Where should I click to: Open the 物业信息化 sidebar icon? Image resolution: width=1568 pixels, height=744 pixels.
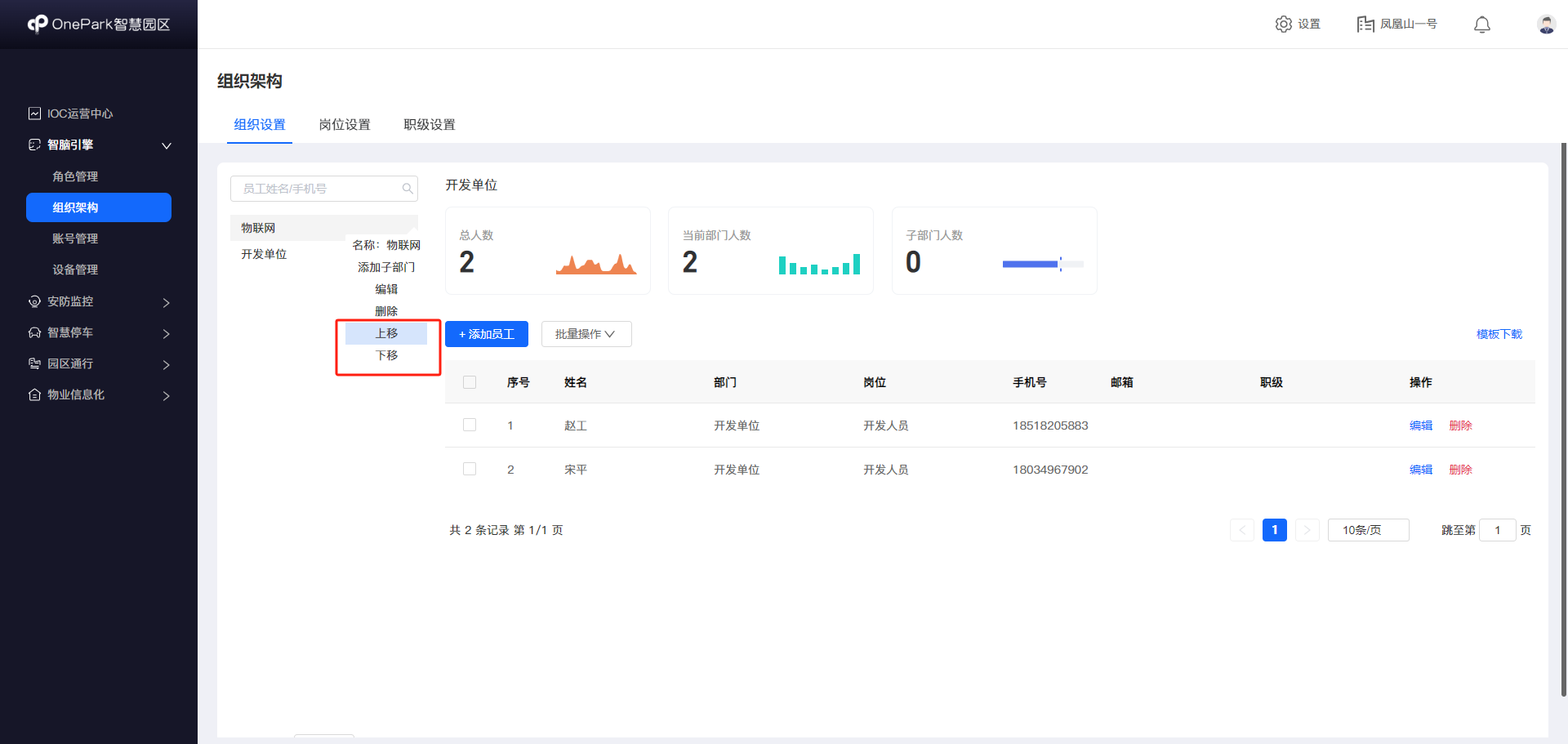click(x=33, y=394)
